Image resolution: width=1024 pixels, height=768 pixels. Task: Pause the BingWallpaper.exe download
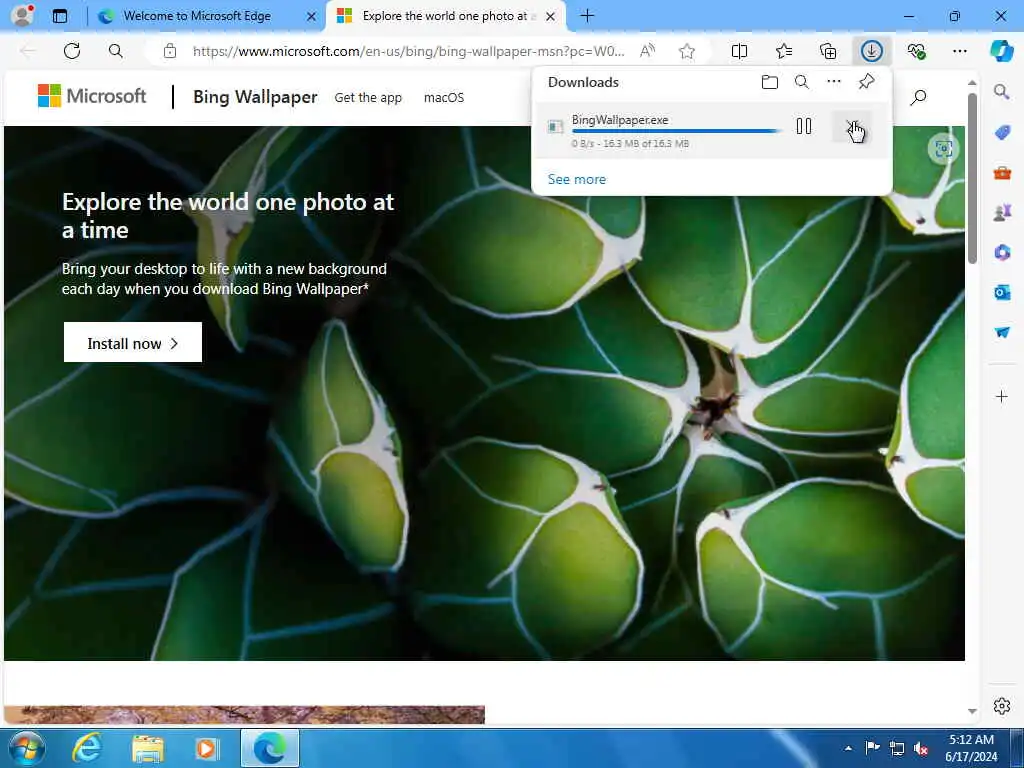(804, 127)
